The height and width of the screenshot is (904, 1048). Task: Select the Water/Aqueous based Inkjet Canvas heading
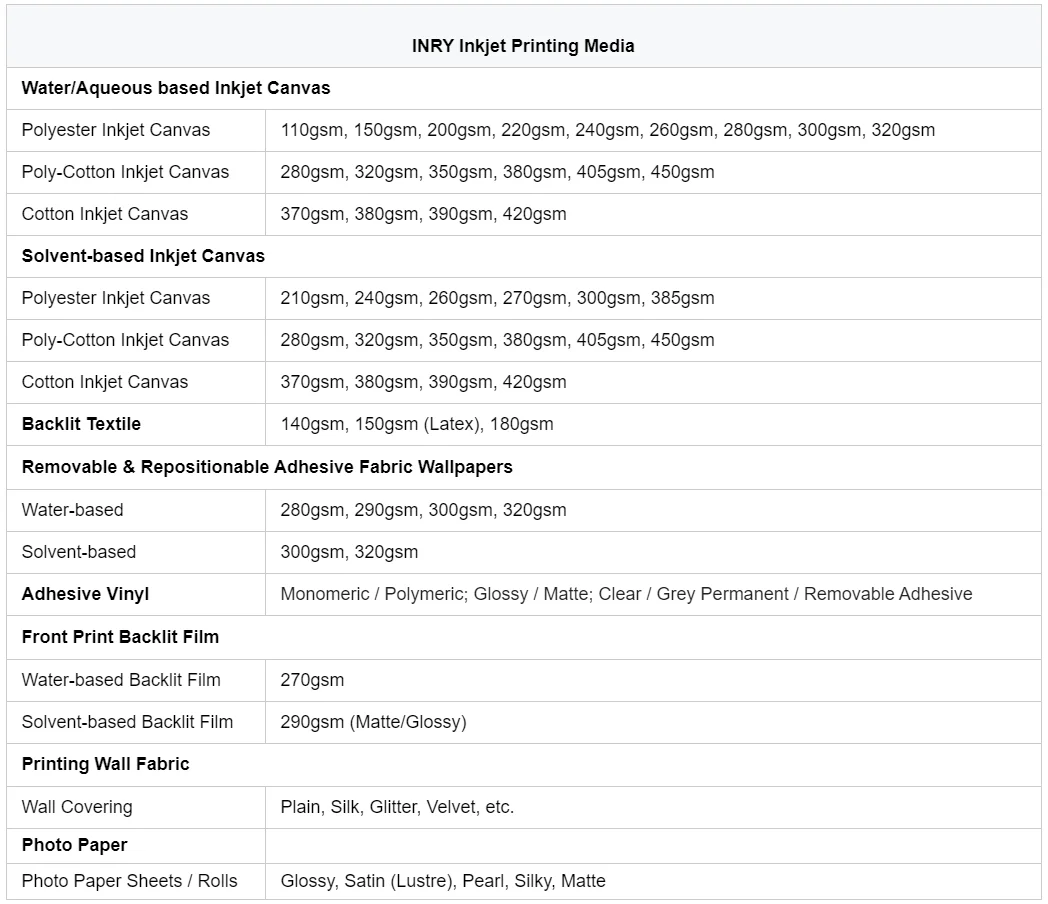pos(176,88)
